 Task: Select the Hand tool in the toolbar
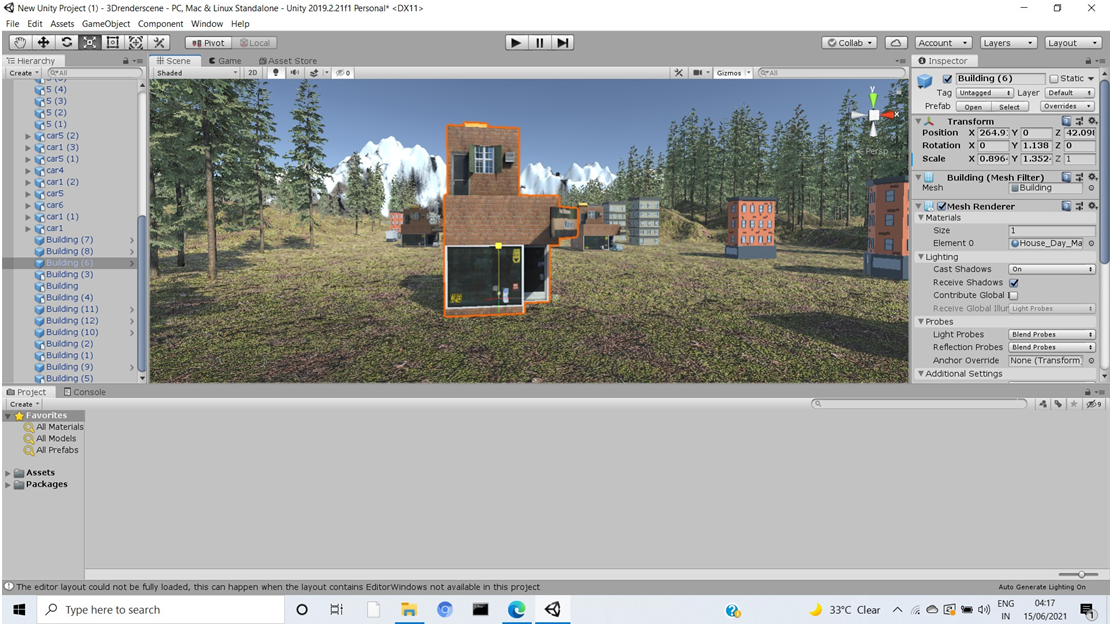(x=18, y=42)
